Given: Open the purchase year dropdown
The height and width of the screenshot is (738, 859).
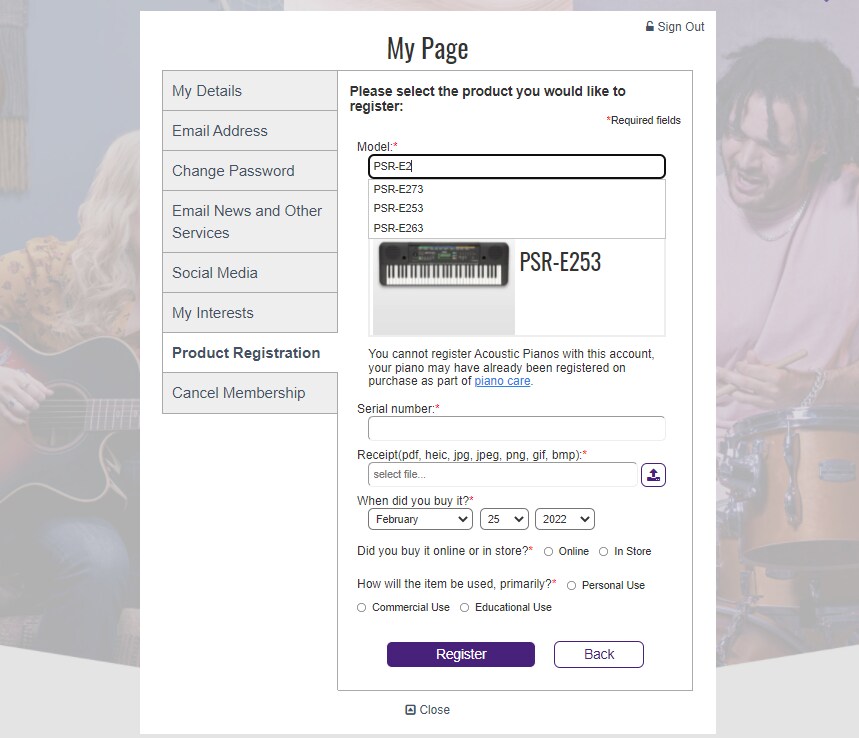Looking at the screenshot, I should pos(565,519).
